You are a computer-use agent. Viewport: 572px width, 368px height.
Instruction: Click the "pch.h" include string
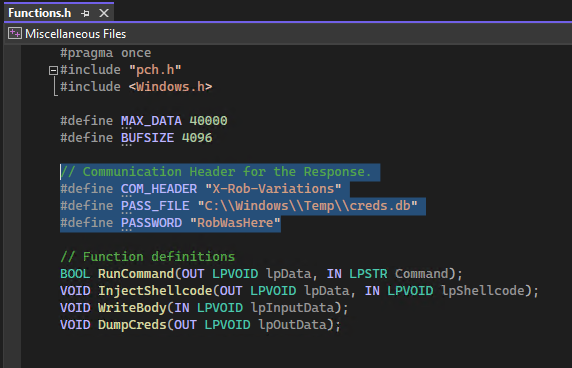[155, 70]
